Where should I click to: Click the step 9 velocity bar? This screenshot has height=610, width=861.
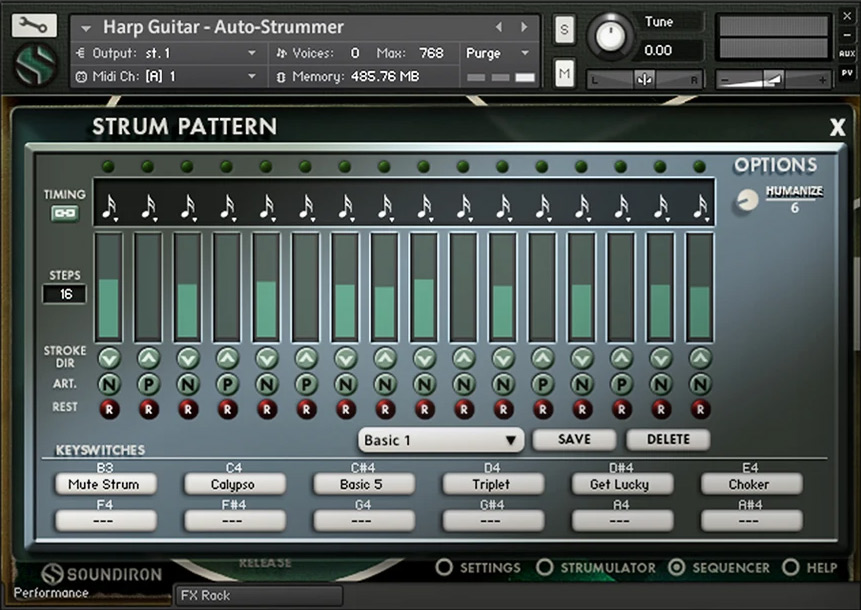point(424,287)
